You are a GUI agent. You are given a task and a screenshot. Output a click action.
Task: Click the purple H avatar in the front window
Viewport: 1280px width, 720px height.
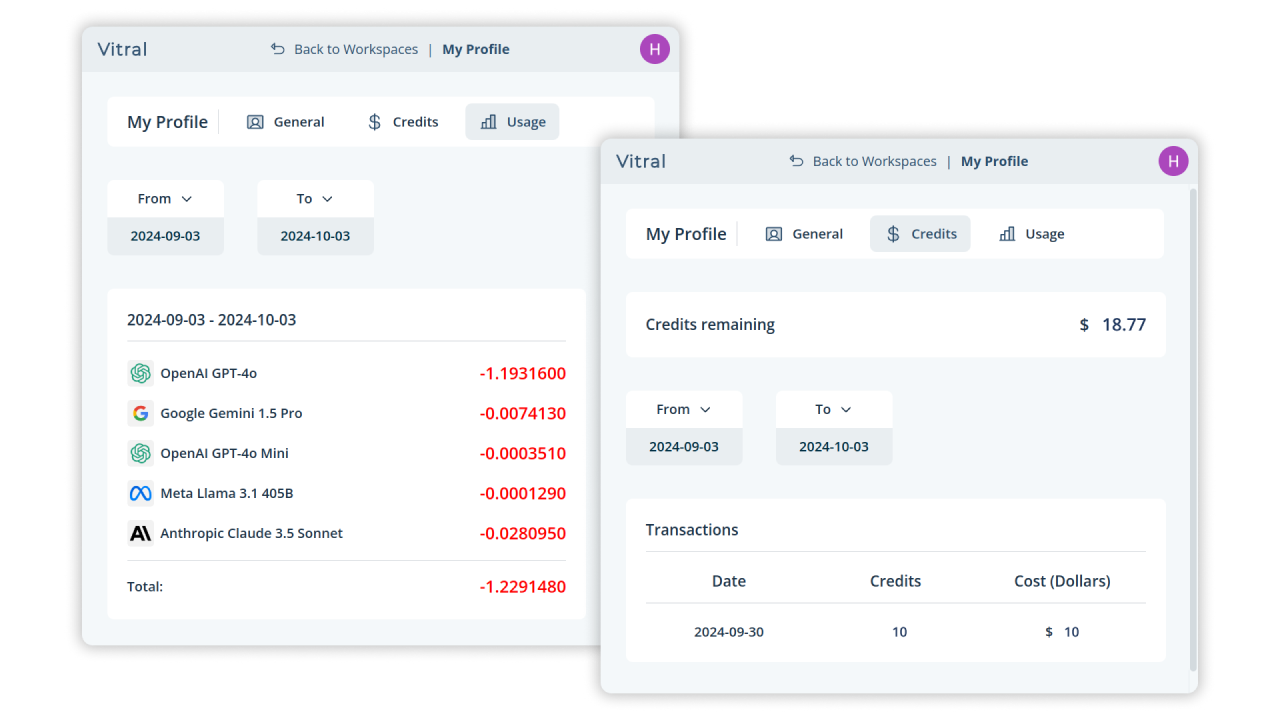pos(1173,161)
